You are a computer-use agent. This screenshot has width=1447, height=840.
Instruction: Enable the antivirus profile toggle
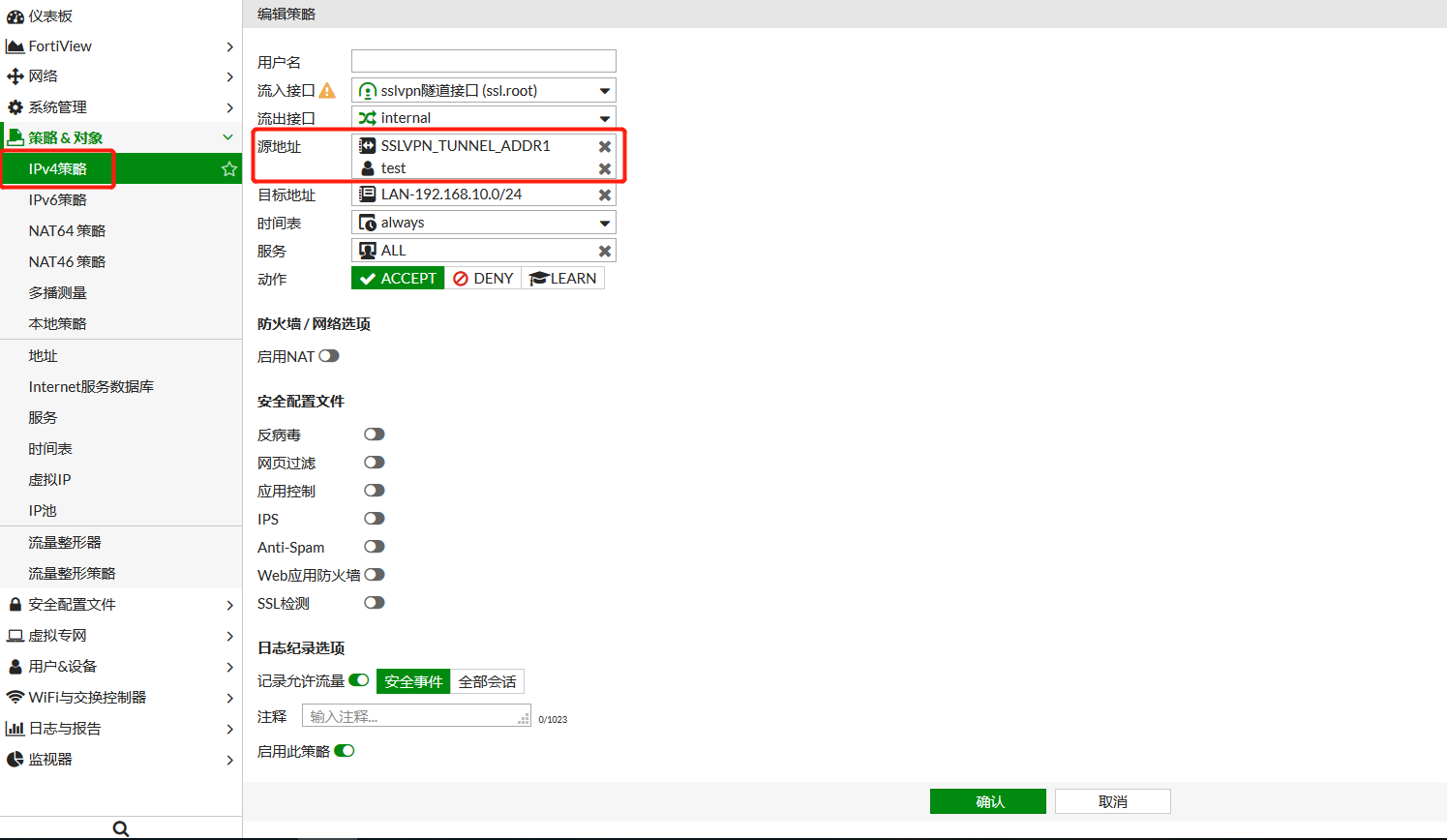tap(375, 435)
